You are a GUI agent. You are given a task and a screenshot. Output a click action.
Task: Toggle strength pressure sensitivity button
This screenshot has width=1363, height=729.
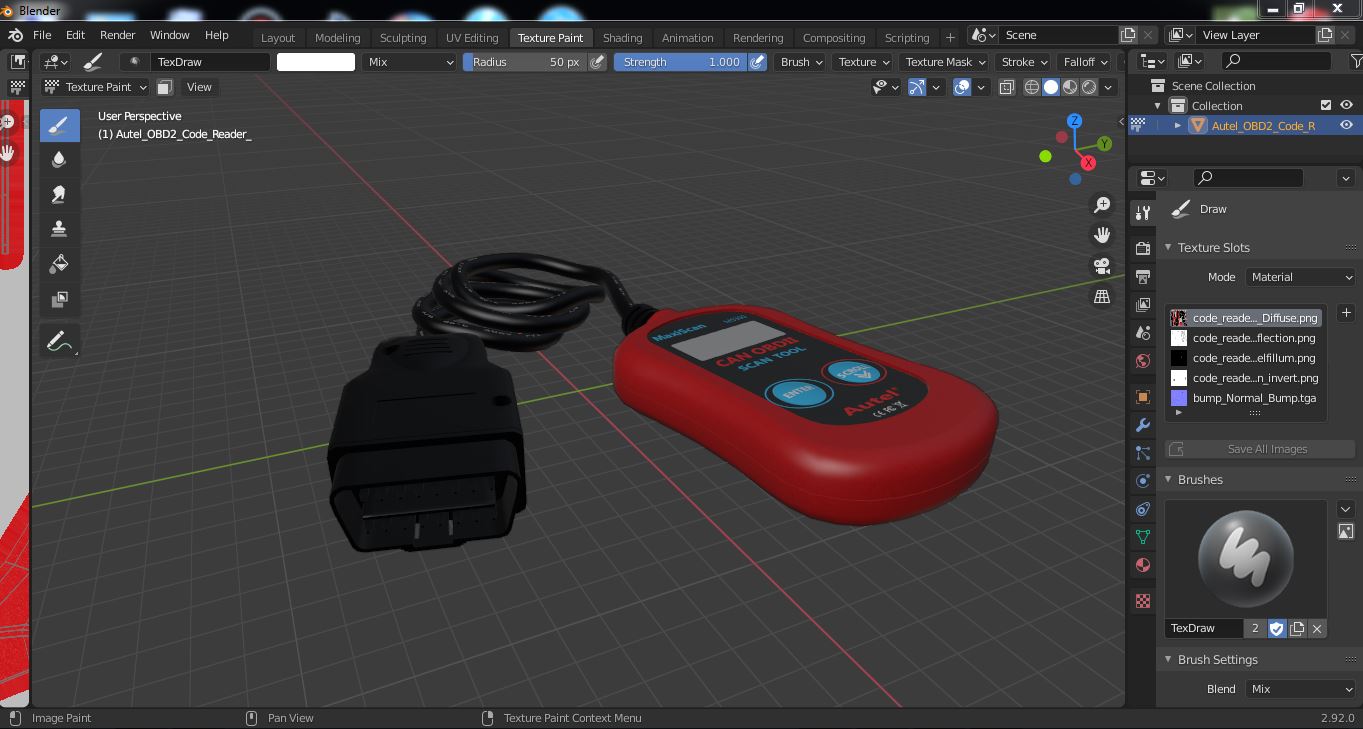758,62
